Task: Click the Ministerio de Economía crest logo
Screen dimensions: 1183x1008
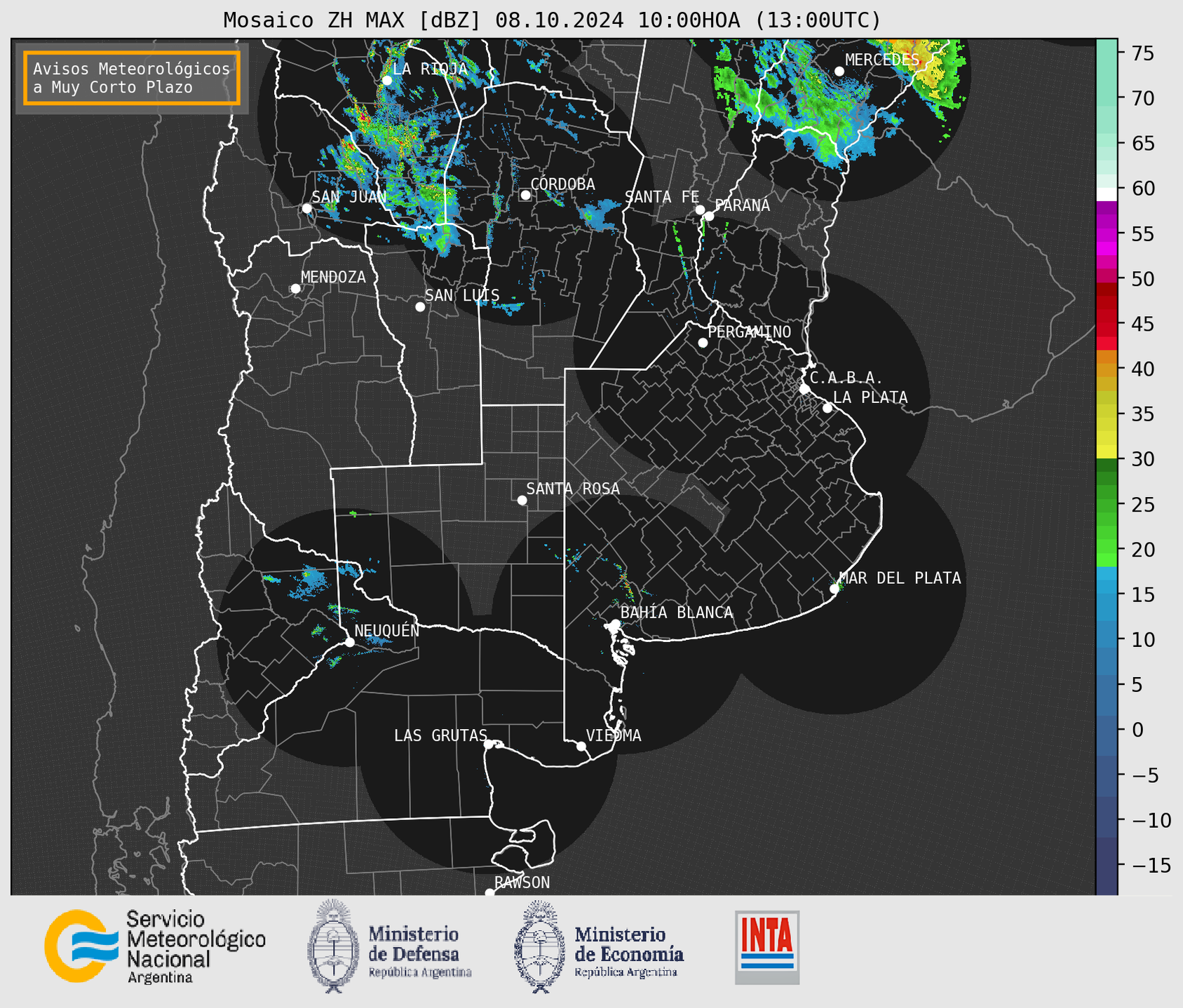Action: coord(540,946)
